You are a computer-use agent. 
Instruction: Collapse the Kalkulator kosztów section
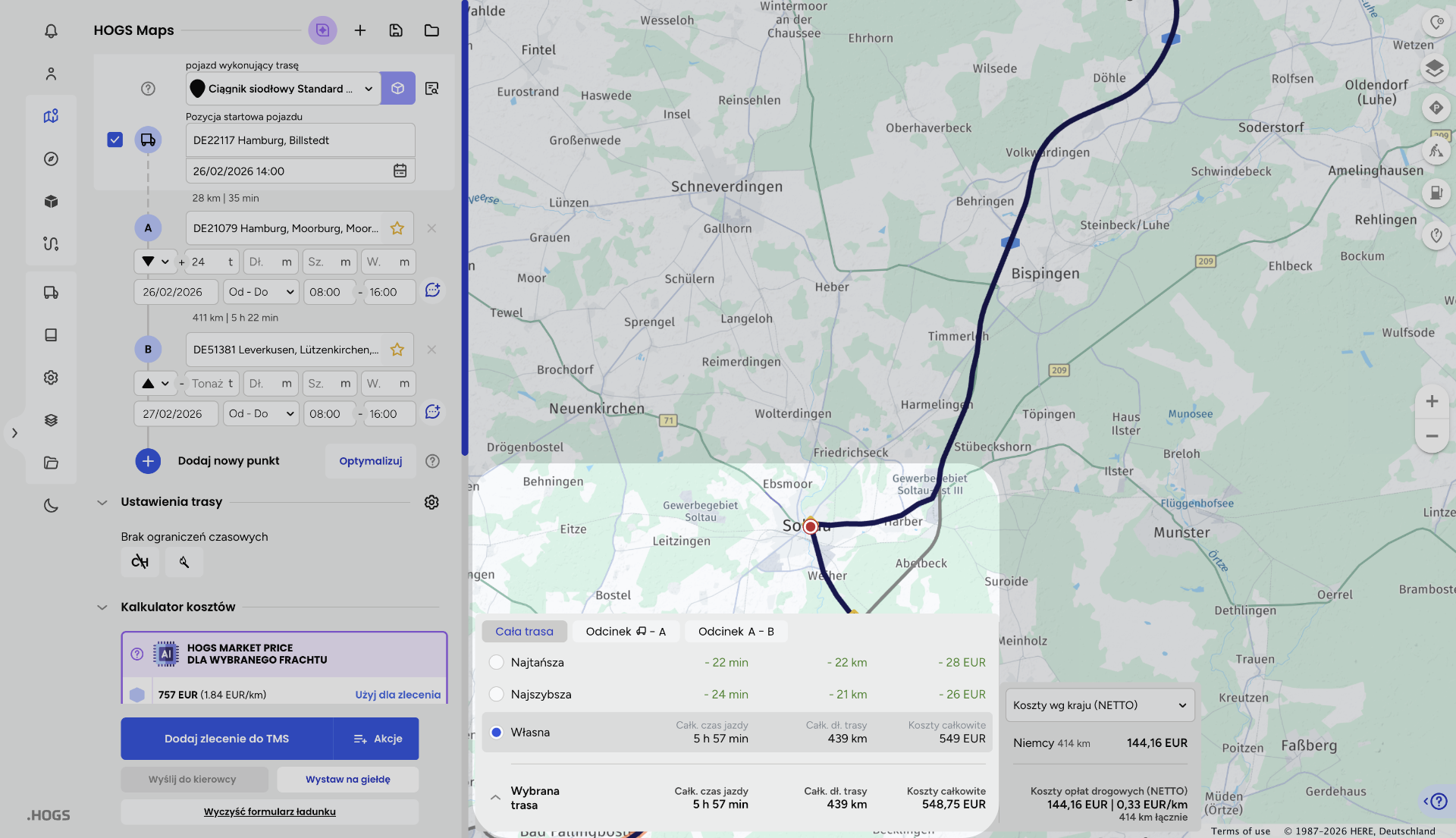pyautogui.click(x=102, y=607)
